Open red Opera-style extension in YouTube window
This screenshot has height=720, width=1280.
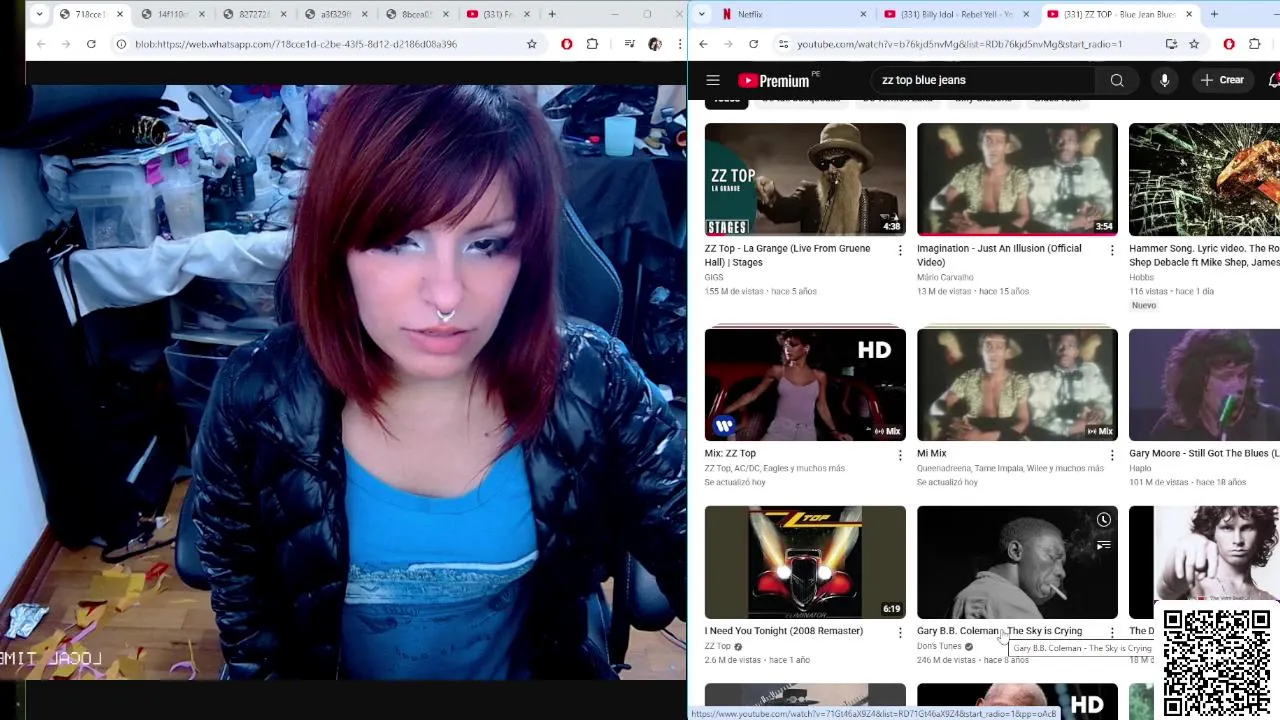(1229, 44)
